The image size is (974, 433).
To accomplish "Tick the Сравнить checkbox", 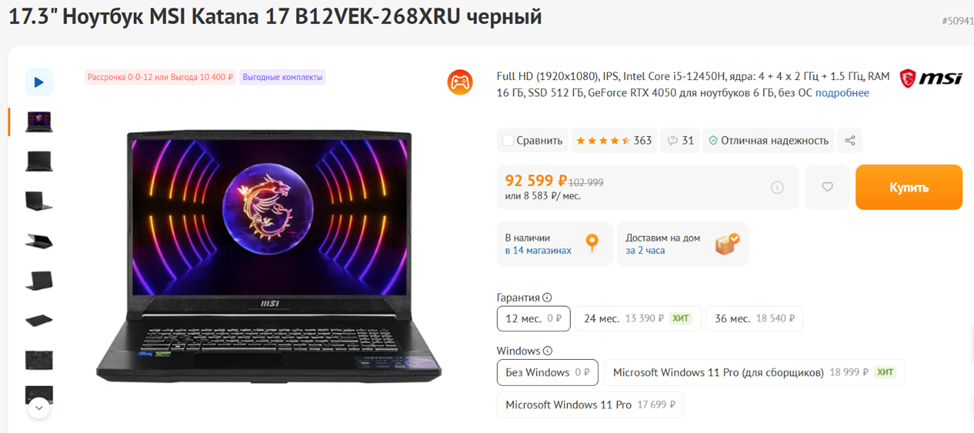I will 508,140.
